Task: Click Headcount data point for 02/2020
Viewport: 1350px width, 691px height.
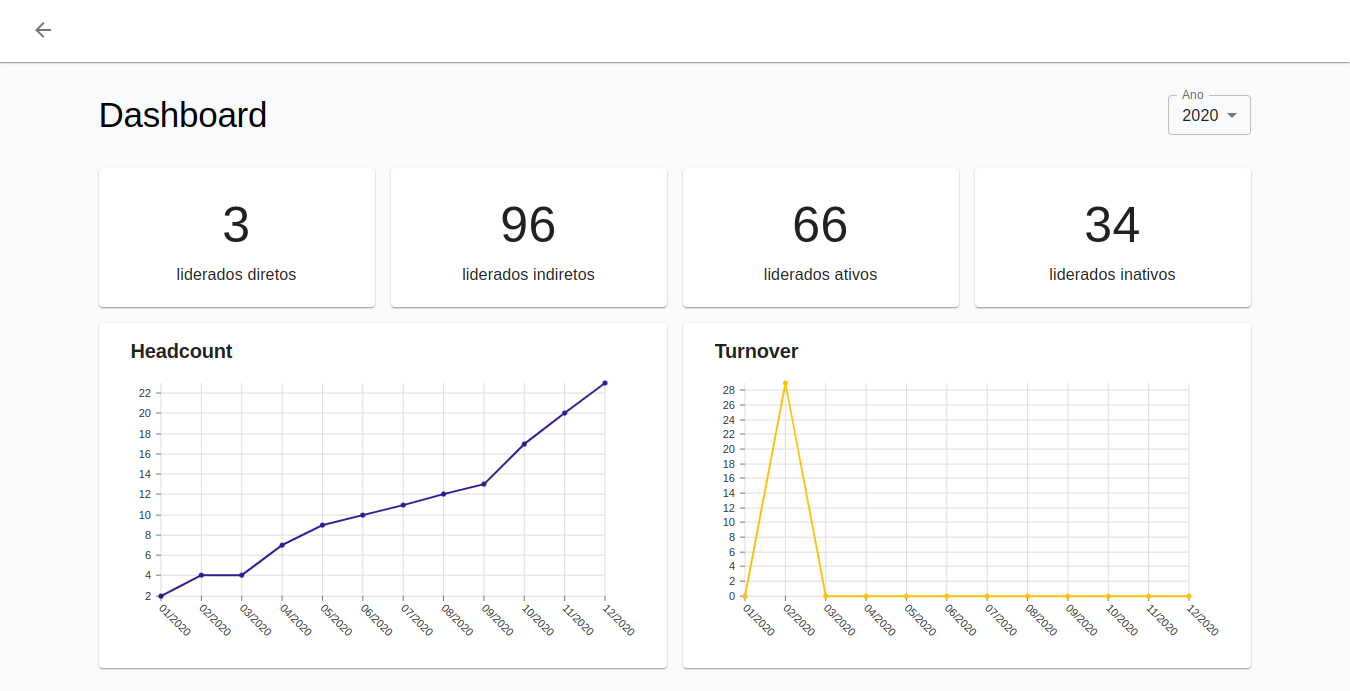Action: 201,575
